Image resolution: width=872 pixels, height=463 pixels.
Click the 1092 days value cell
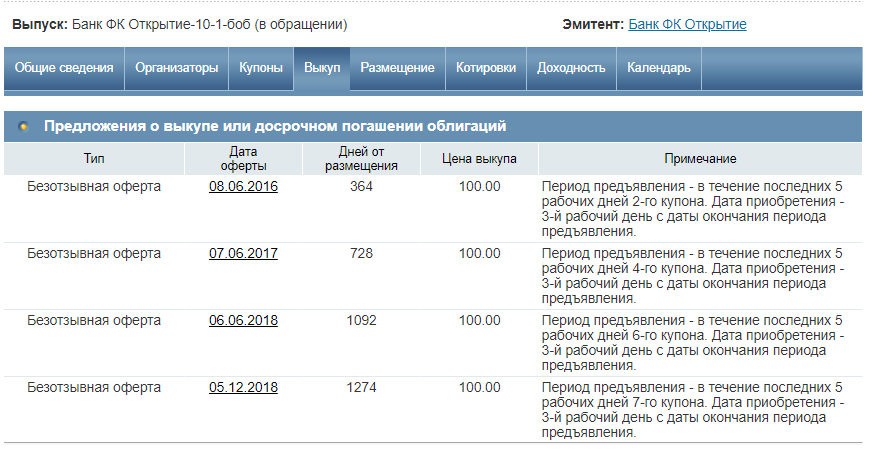[x=361, y=320]
